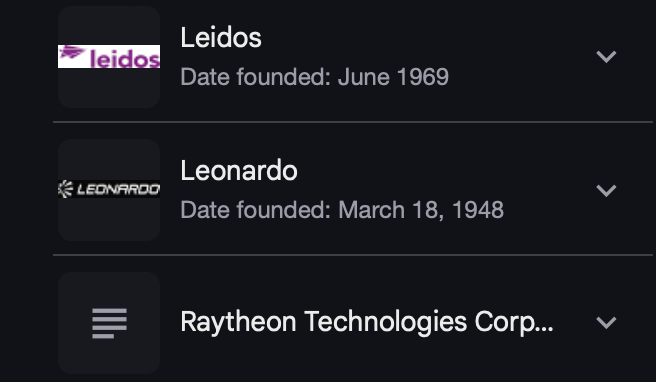Expand the Leonardo entry chevron
The image size is (656, 382).
tap(606, 190)
